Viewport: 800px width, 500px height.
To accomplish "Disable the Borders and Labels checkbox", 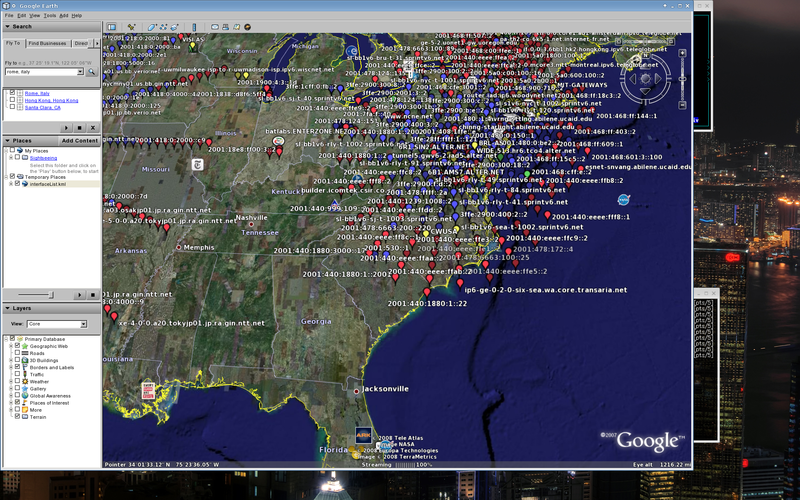I will pos(17,367).
